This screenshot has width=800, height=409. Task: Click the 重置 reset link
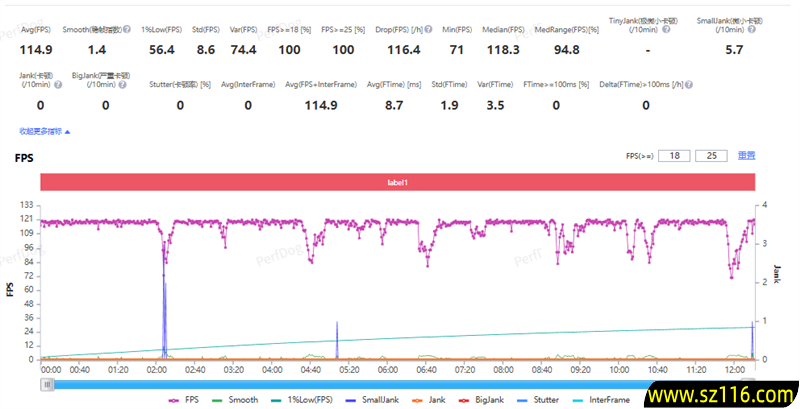(746, 155)
